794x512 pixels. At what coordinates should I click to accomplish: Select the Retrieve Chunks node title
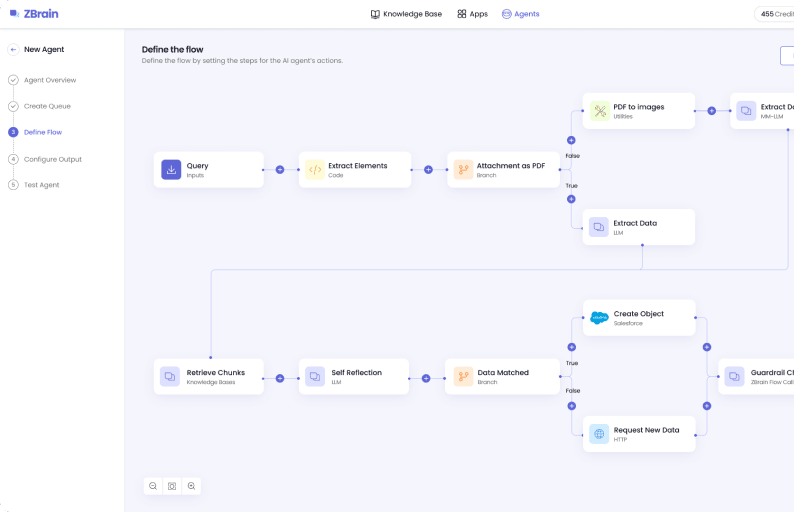pyautogui.click(x=216, y=372)
